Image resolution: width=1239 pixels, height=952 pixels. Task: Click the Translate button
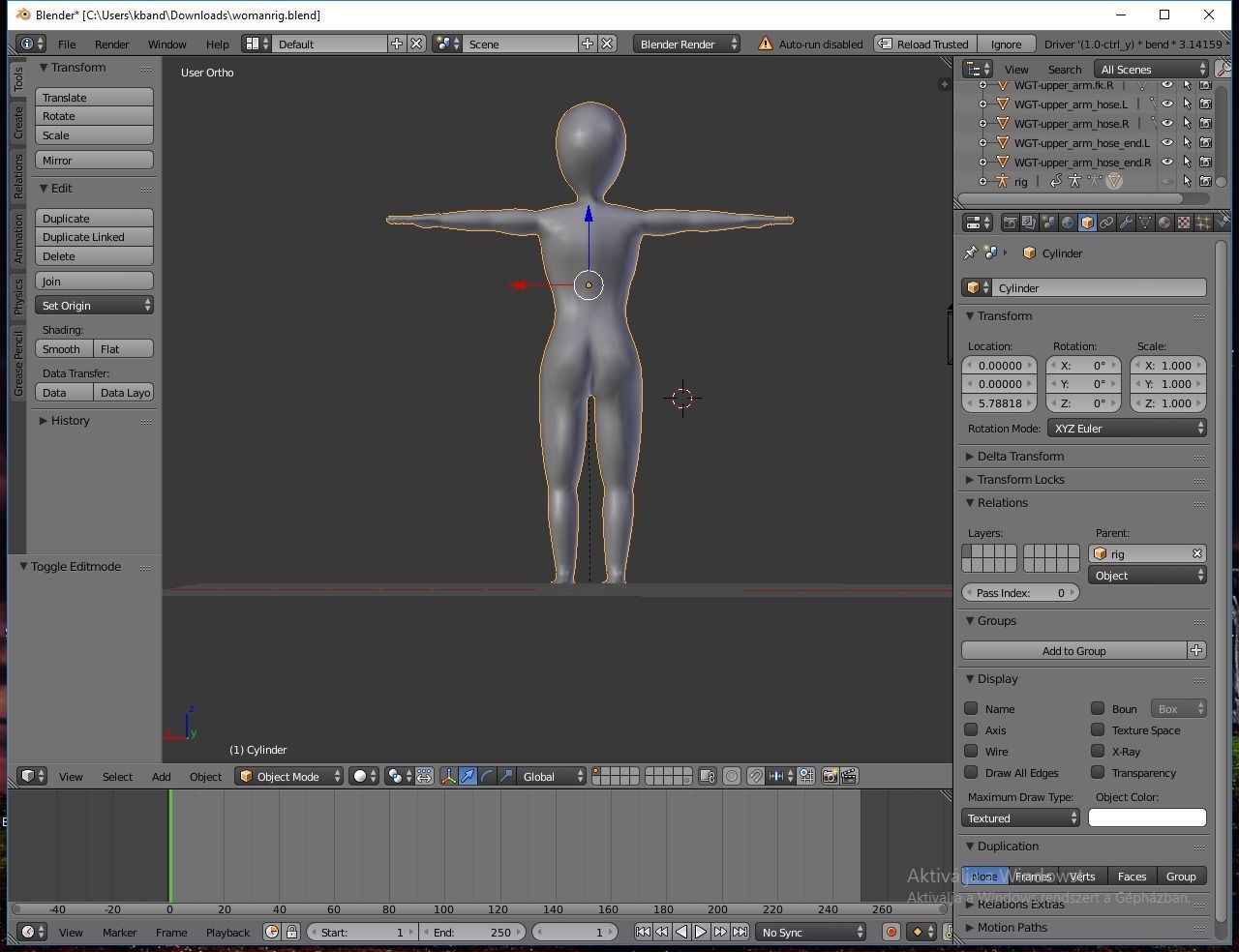[95, 97]
